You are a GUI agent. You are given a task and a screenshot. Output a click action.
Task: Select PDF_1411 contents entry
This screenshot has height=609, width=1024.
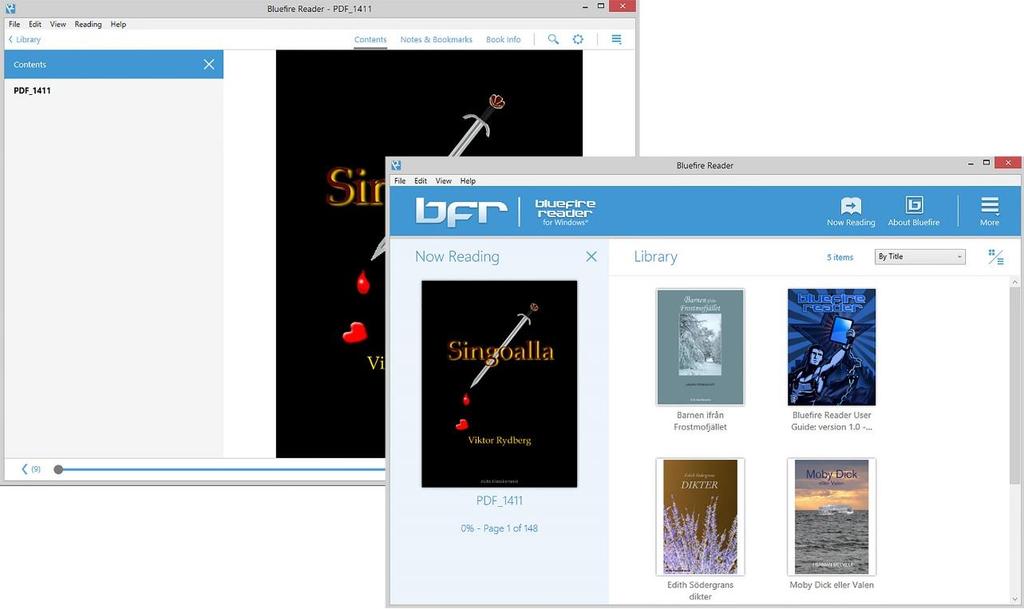(x=32, y=91)
